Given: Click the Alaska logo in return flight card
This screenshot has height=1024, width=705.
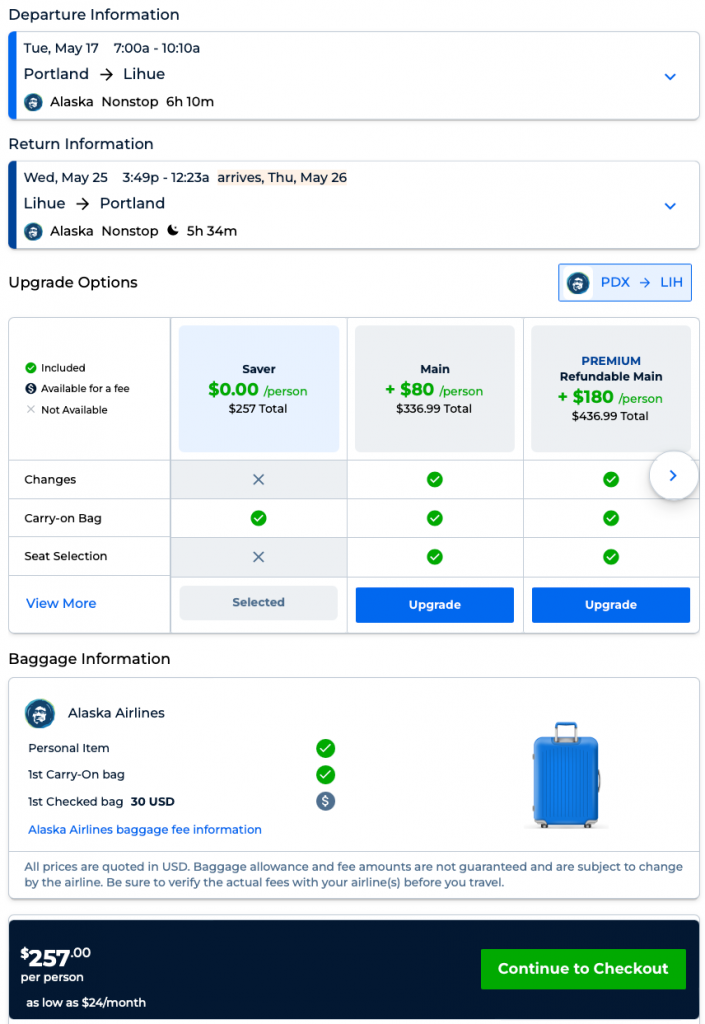Looking at the screenshot, I should 33,231.
